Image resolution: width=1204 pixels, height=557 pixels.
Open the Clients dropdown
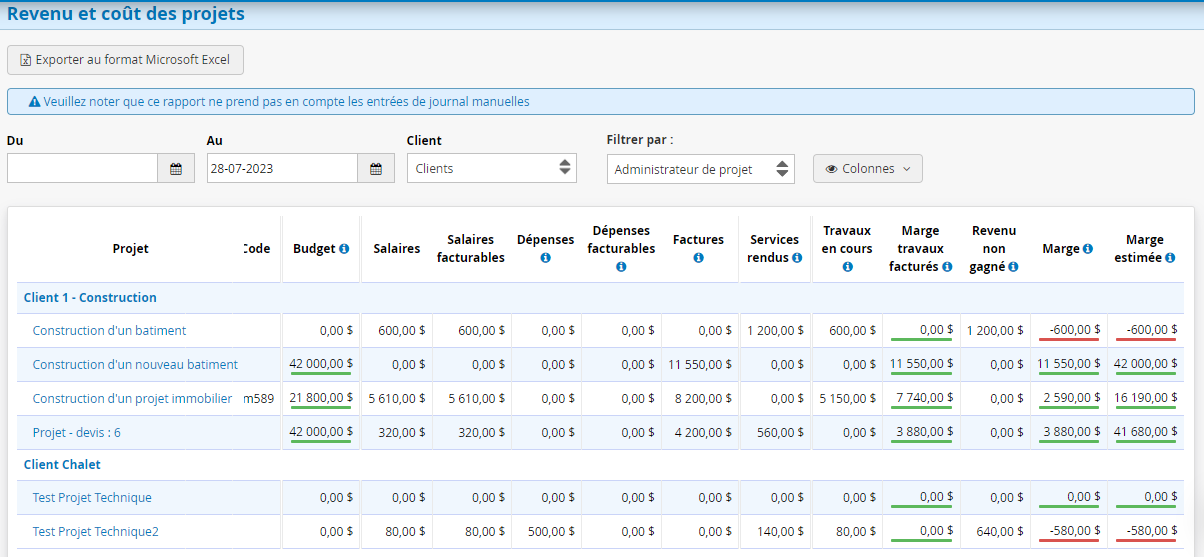point(492,168)
